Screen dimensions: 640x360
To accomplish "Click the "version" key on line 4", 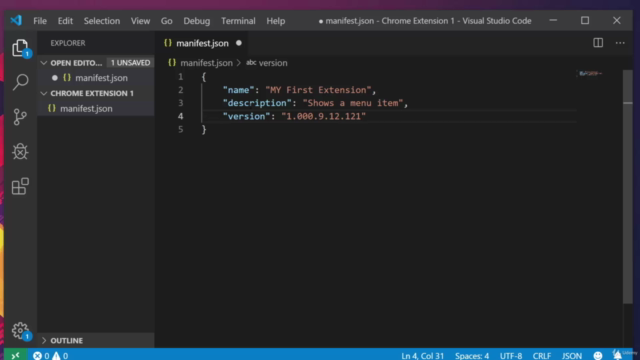I will click(x=247, y=116).
